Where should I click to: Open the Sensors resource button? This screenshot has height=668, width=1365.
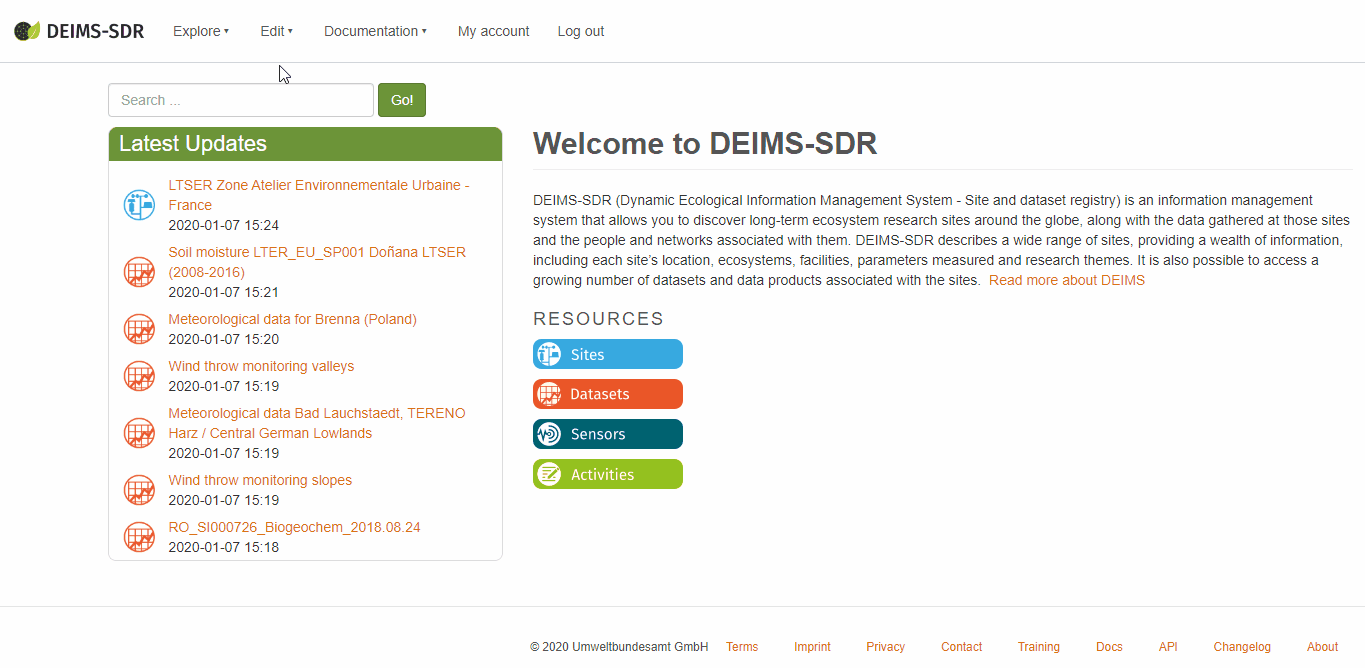point(607,434)
